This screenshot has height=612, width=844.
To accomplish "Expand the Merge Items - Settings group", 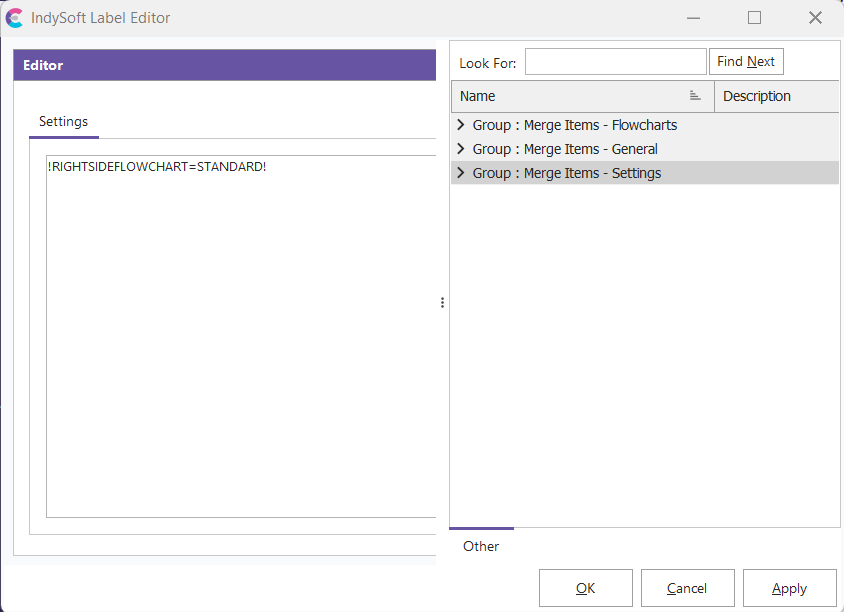I will pyautogui.click(x=461, y=173).
